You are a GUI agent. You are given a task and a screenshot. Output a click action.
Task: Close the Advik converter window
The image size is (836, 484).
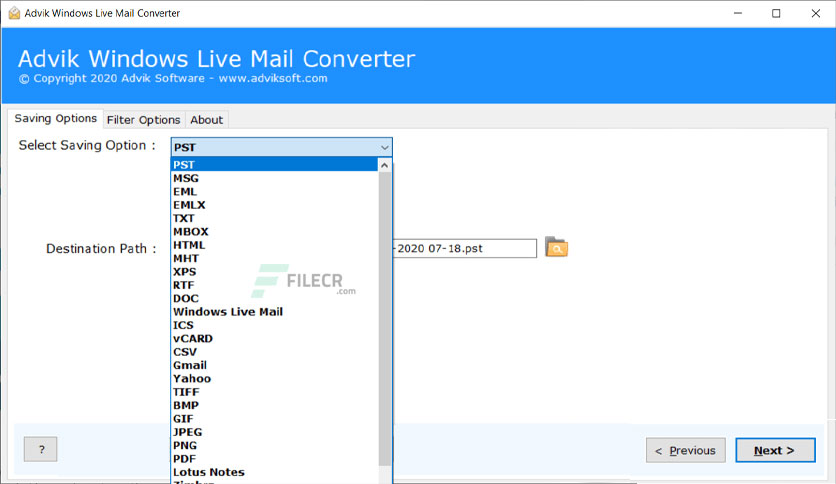(x=816, y=13)
